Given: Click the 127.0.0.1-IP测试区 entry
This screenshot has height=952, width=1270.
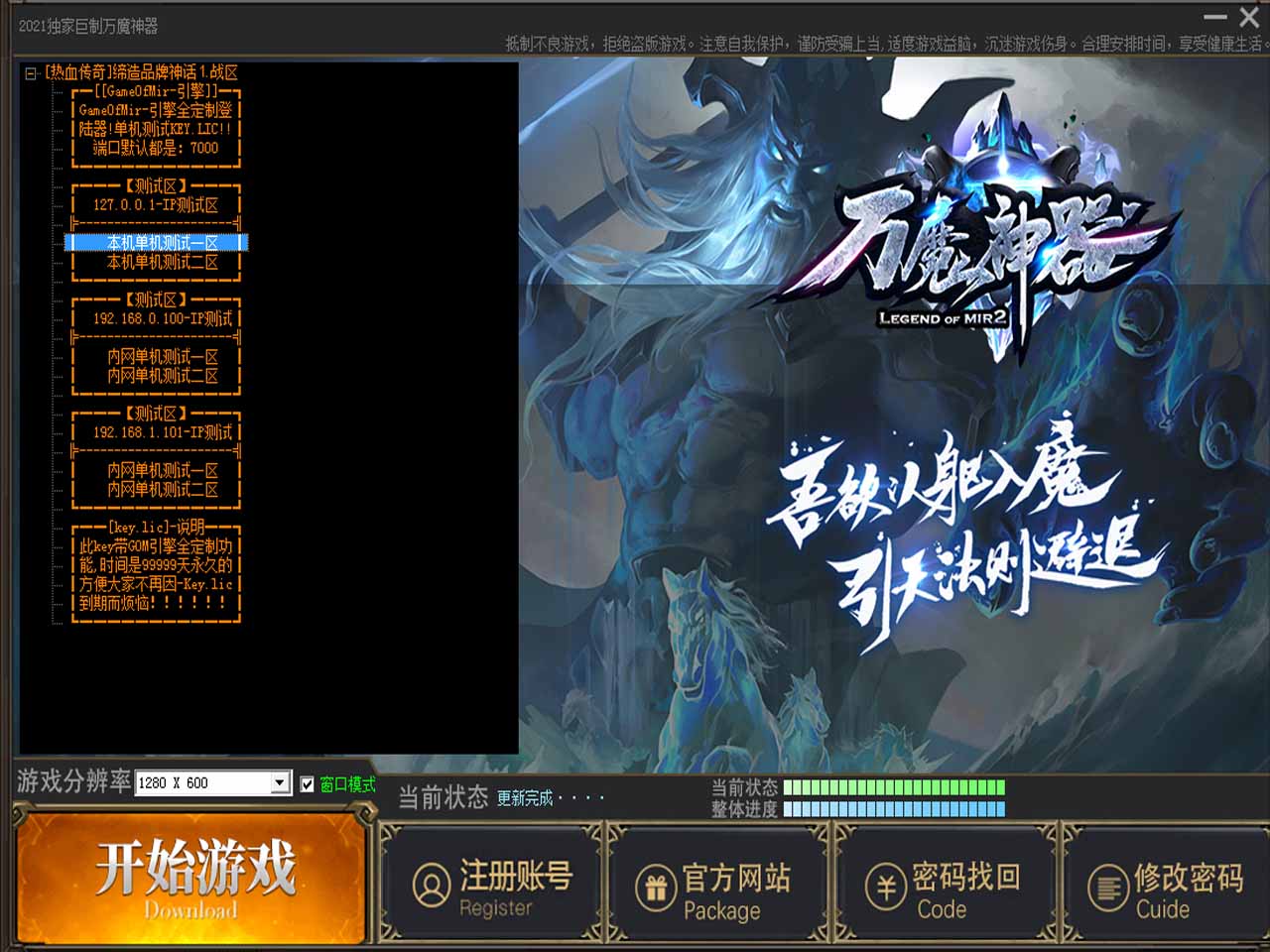Looking at the screenshot, I should tap(157, 205).
